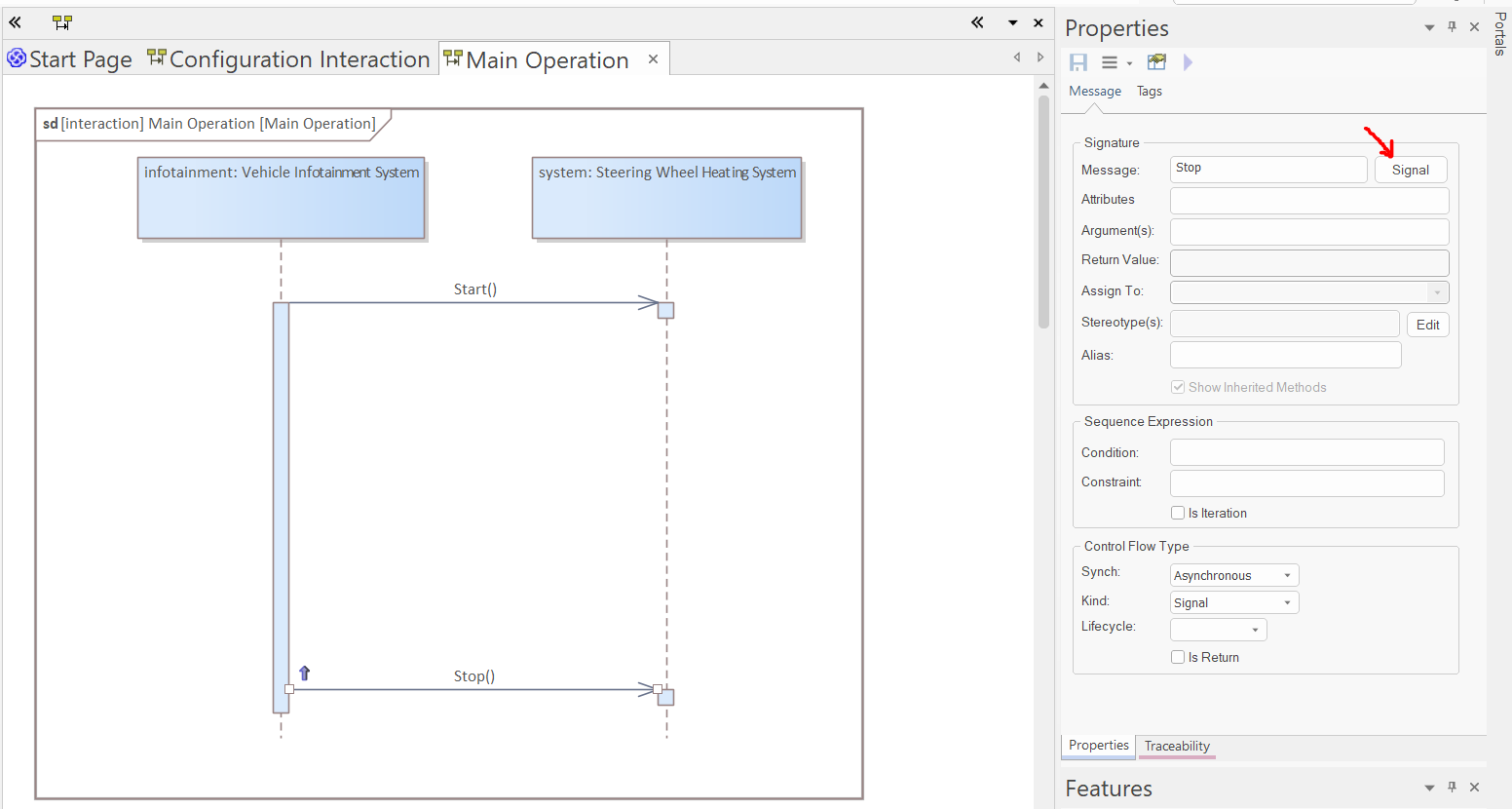Click the small up arrow near Stop message
The height and width of the screenshot is (809, 1512).
304,673
